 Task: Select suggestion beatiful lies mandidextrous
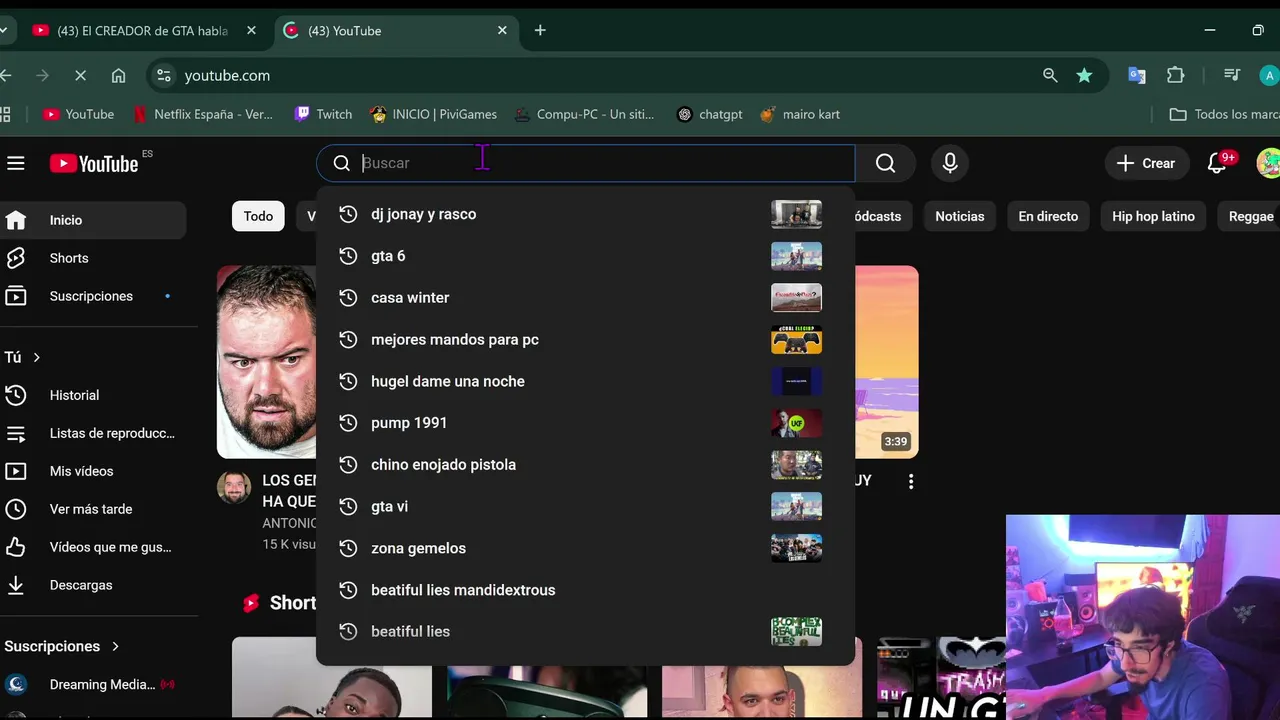click(586, 590)
